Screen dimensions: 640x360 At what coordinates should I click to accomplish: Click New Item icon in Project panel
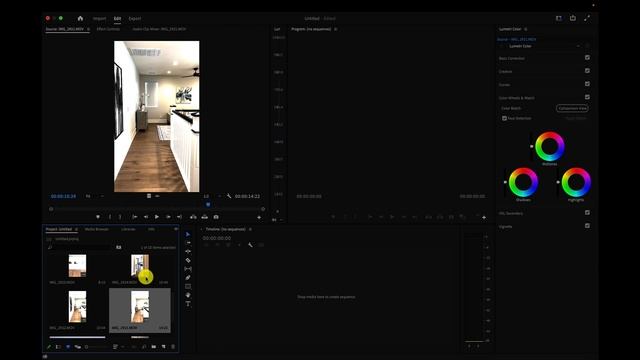(x=164, y=347)
